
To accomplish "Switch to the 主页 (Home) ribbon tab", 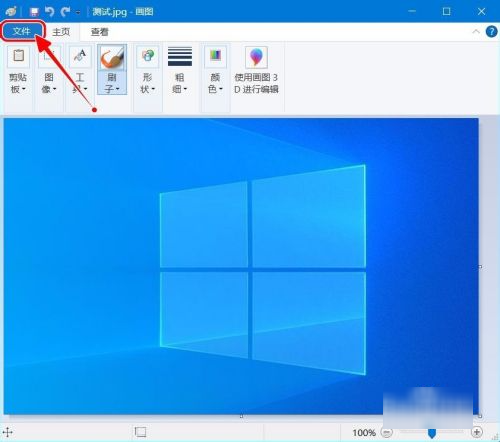I will pyautogui.click(x=61, y=32).
